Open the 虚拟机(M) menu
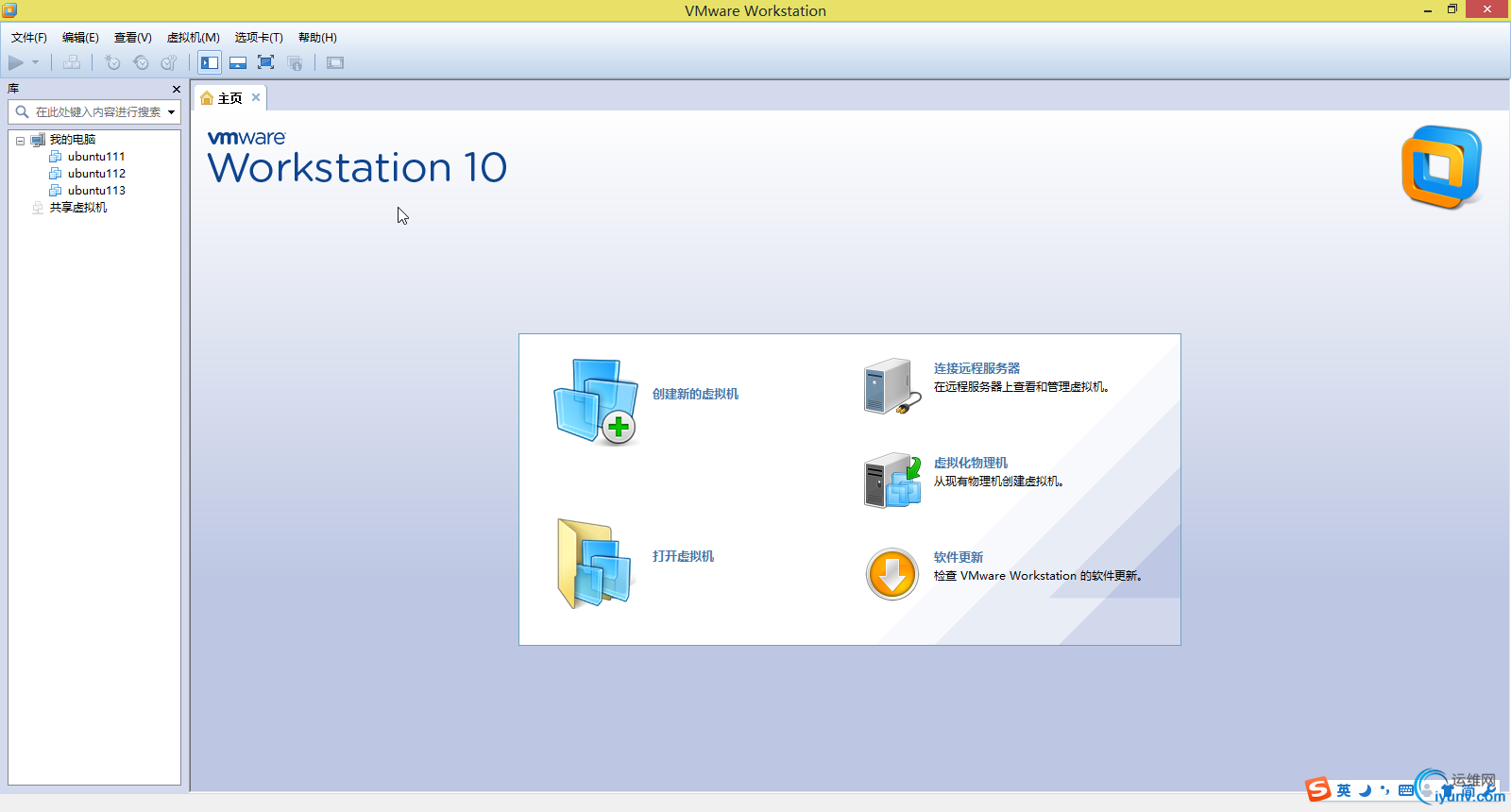This screenshot has width=1511, height=812. 194,38
